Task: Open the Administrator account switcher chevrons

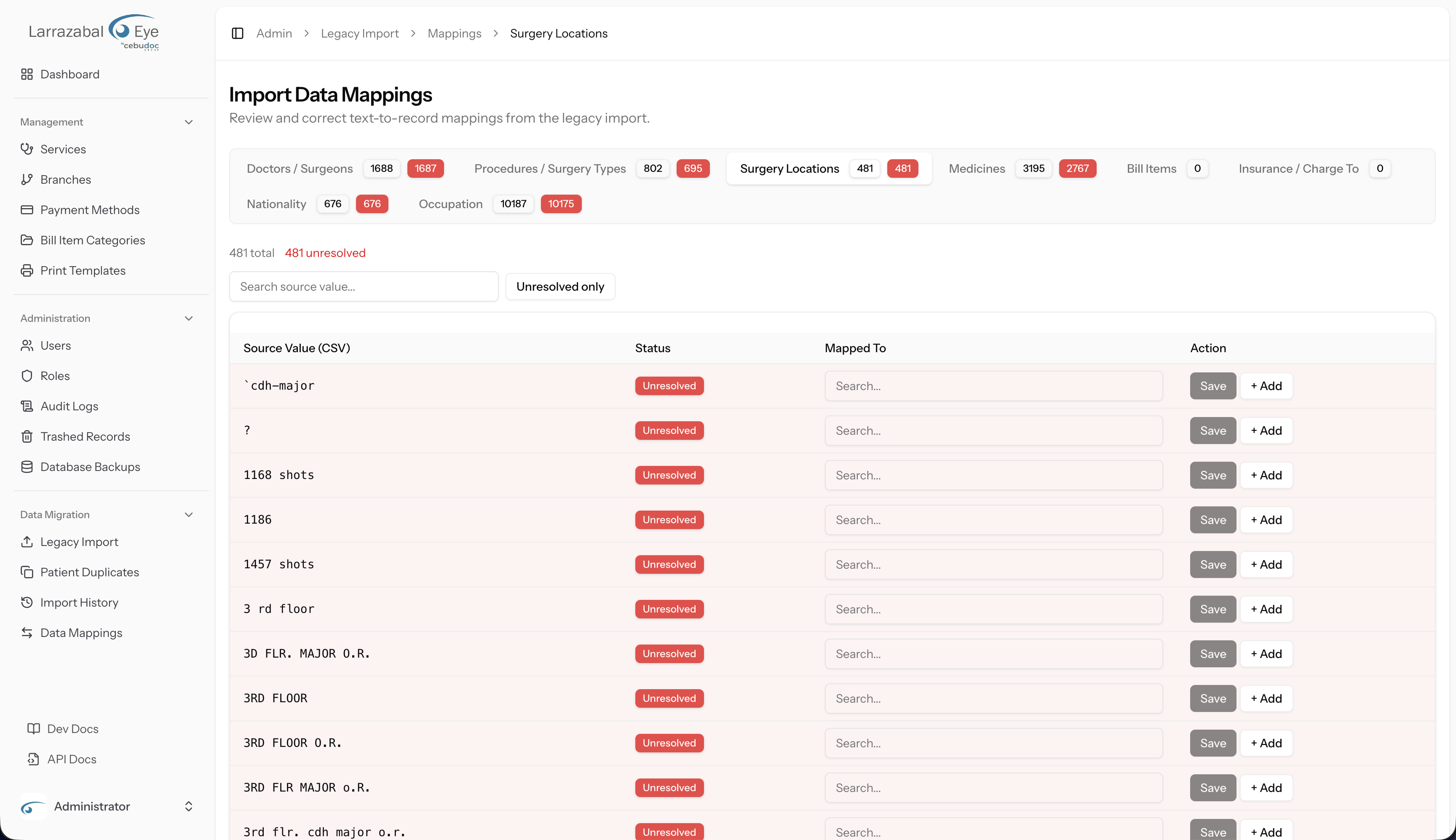Action: (x=189, y=807)
